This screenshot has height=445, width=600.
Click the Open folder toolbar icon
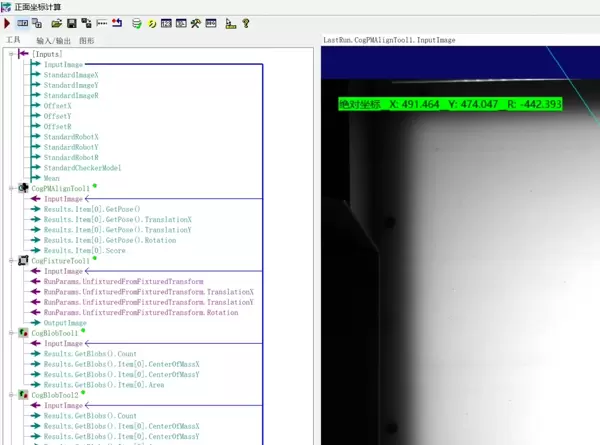pos(56,23)
